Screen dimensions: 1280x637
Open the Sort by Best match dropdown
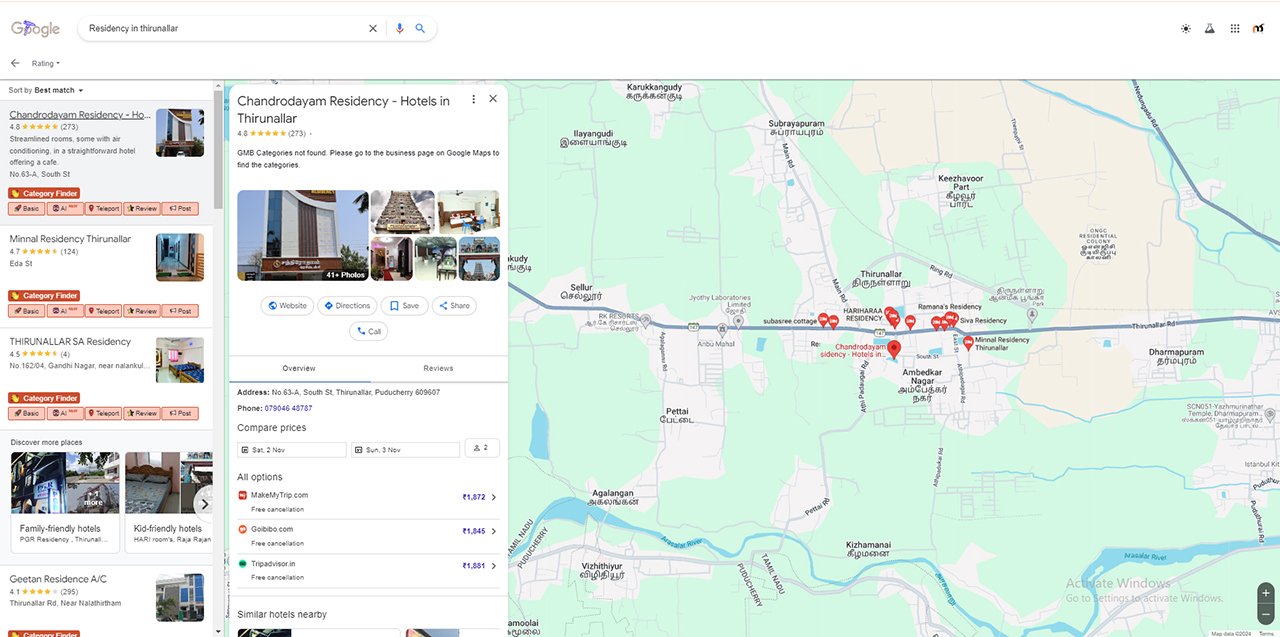tap(46, 90)
